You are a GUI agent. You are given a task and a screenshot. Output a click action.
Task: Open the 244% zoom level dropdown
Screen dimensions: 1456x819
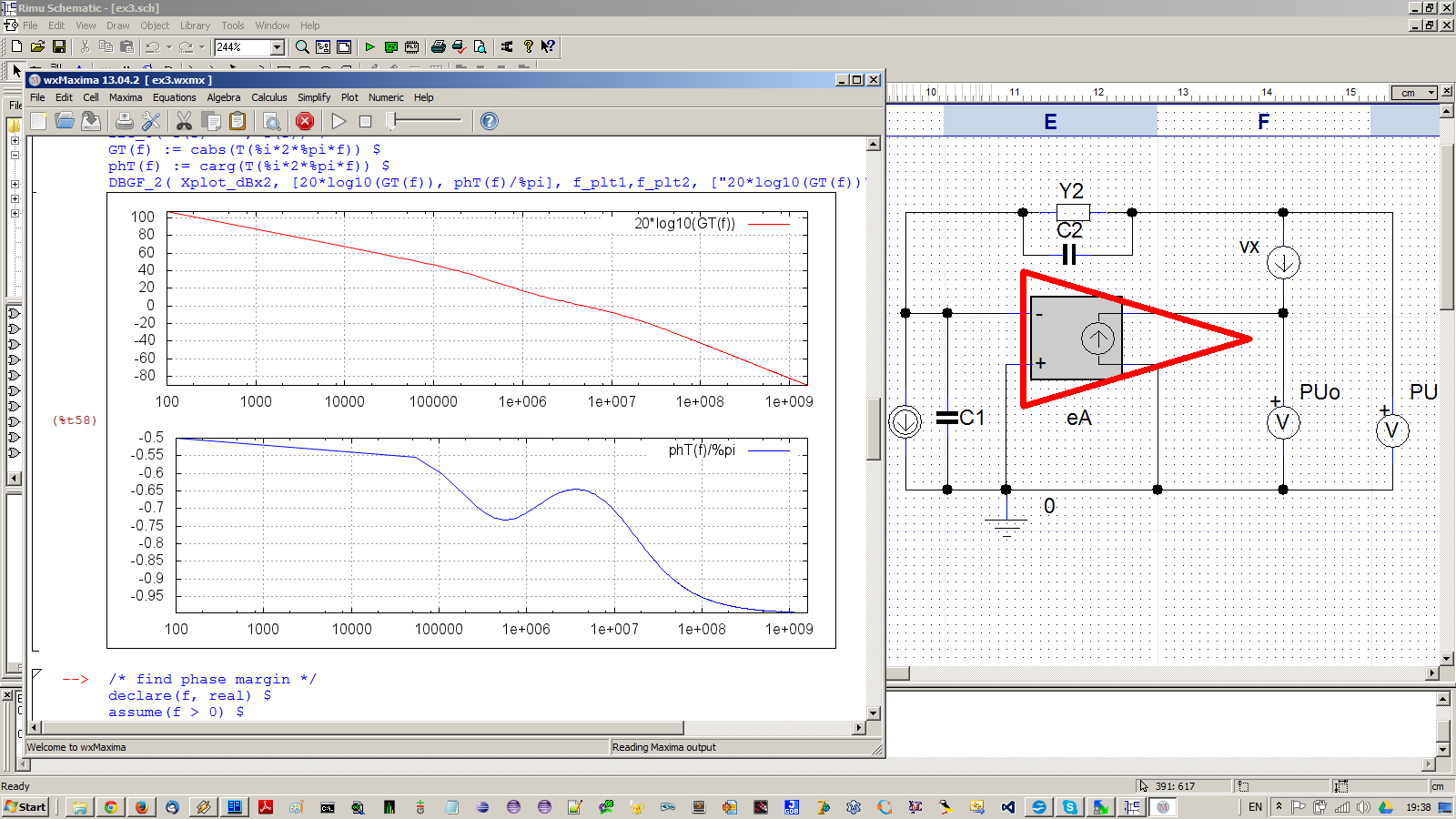tap(278, 47)
